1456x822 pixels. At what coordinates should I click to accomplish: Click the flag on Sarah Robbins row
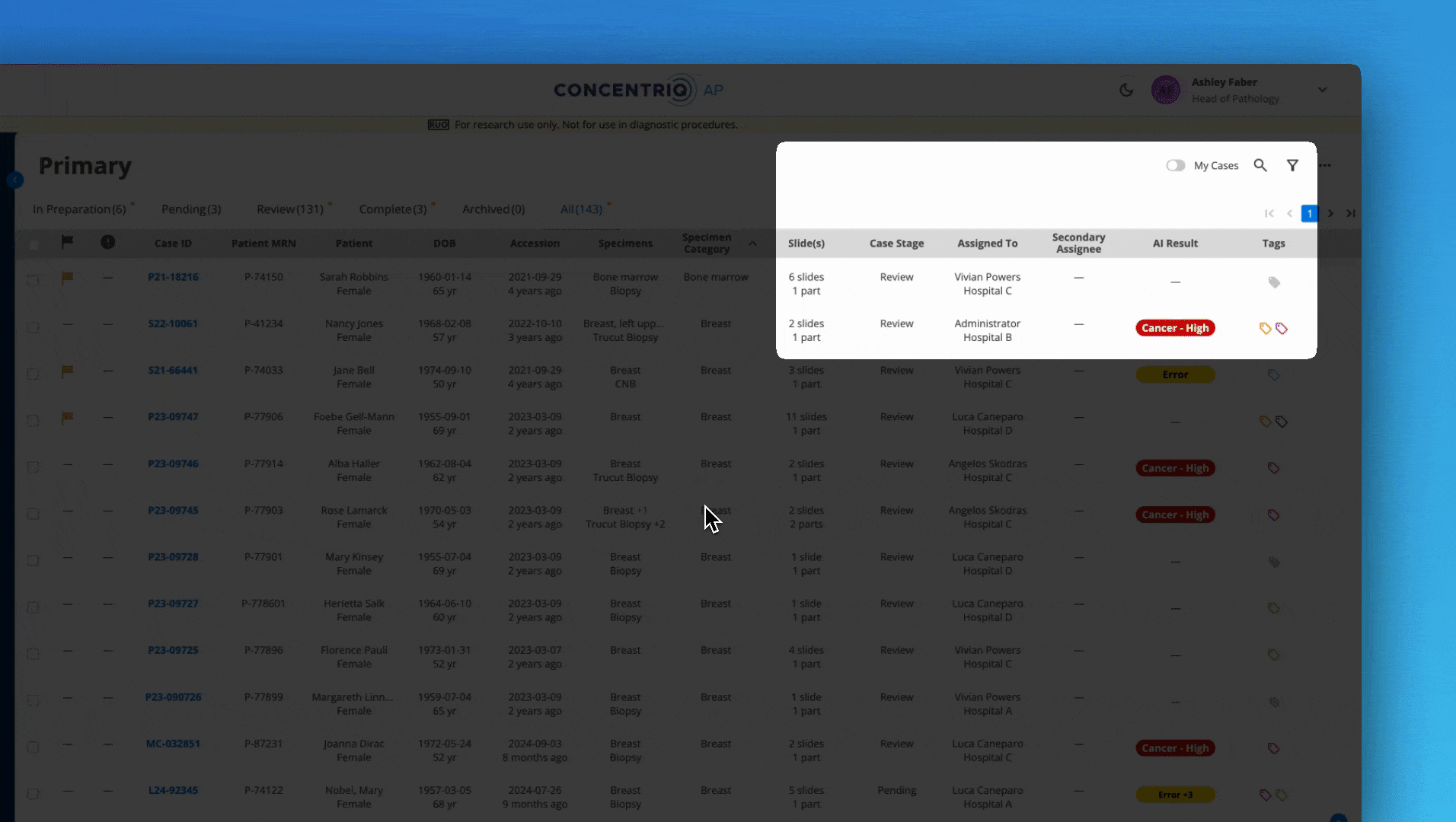coord(67,279)
